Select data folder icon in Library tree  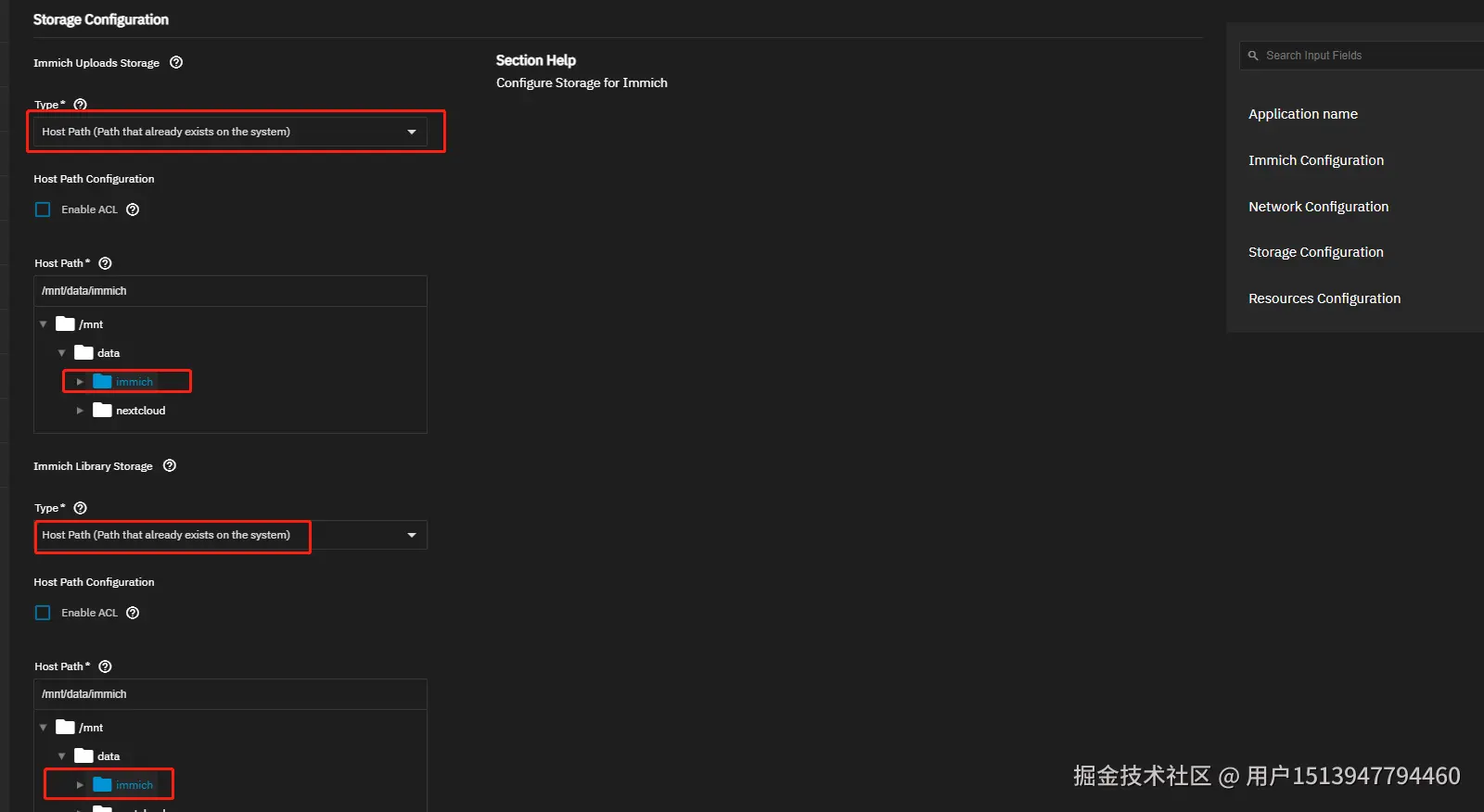(x=83, y=755)
